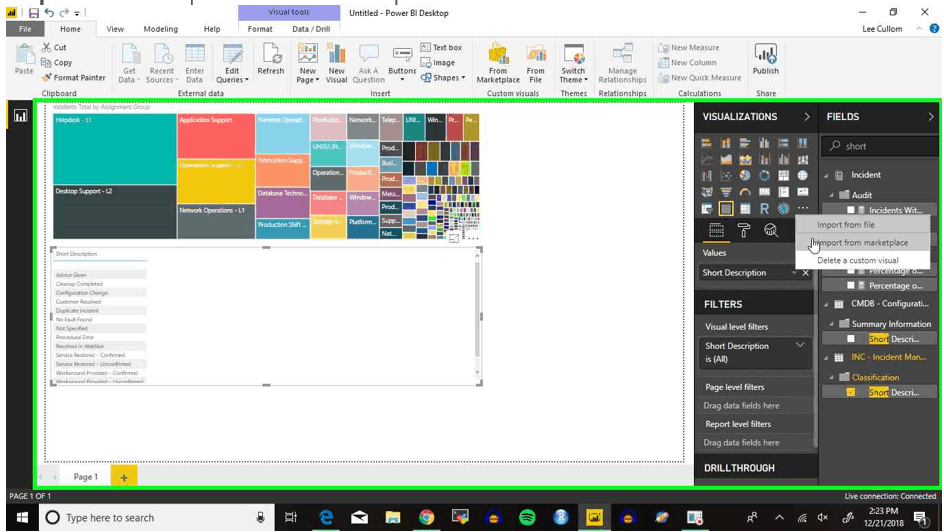
Task: Collapse the INC - Incident Man... table
Action: (826, 357)
